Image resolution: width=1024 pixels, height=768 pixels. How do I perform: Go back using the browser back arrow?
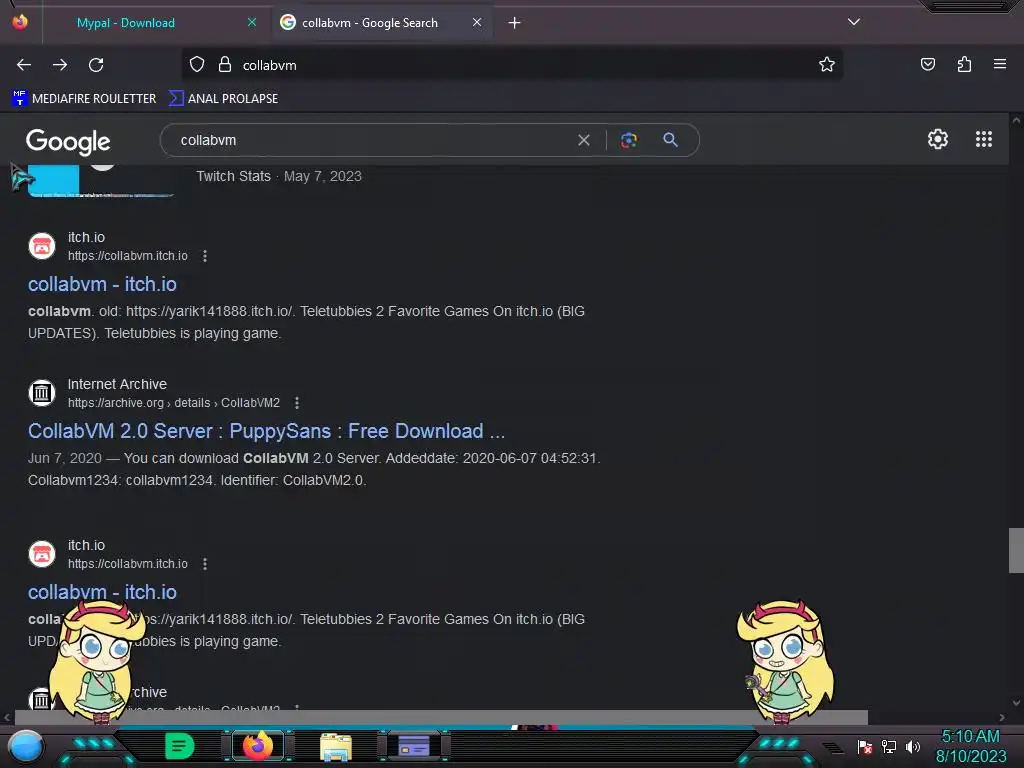click(24, 65)
